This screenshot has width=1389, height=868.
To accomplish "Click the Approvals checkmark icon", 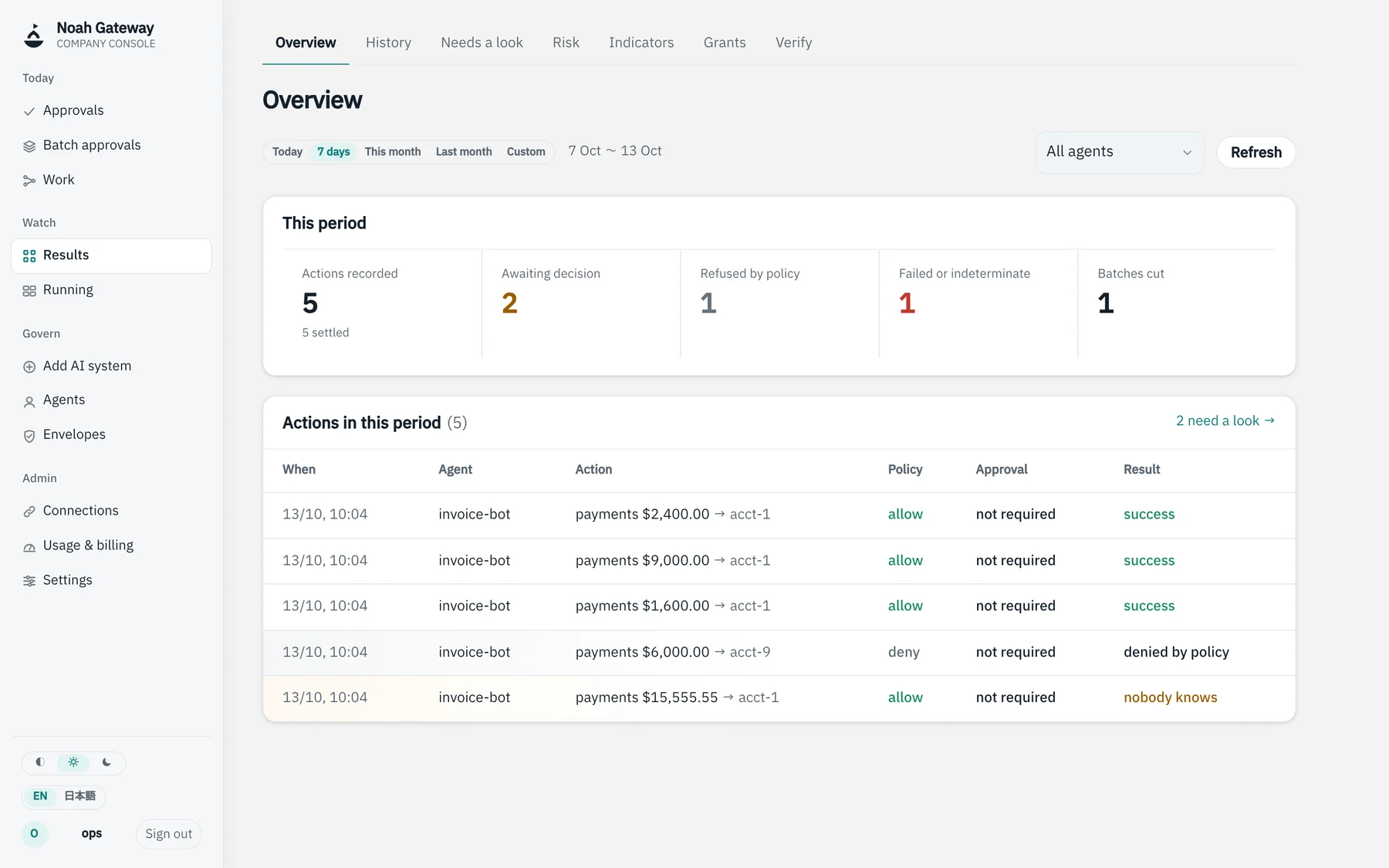I will click(x=29, y=111).
